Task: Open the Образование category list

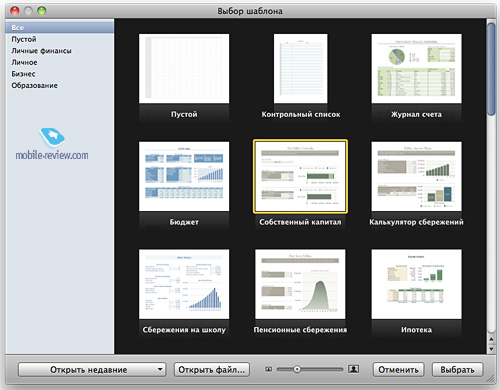Action: point(34,86)
